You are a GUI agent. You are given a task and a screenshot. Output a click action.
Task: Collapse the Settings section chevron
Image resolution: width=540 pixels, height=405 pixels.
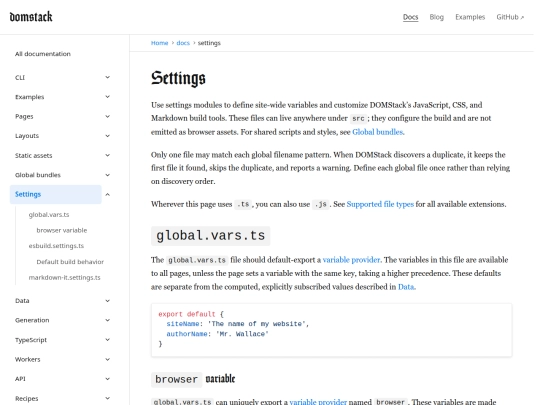tap(107, 195)
